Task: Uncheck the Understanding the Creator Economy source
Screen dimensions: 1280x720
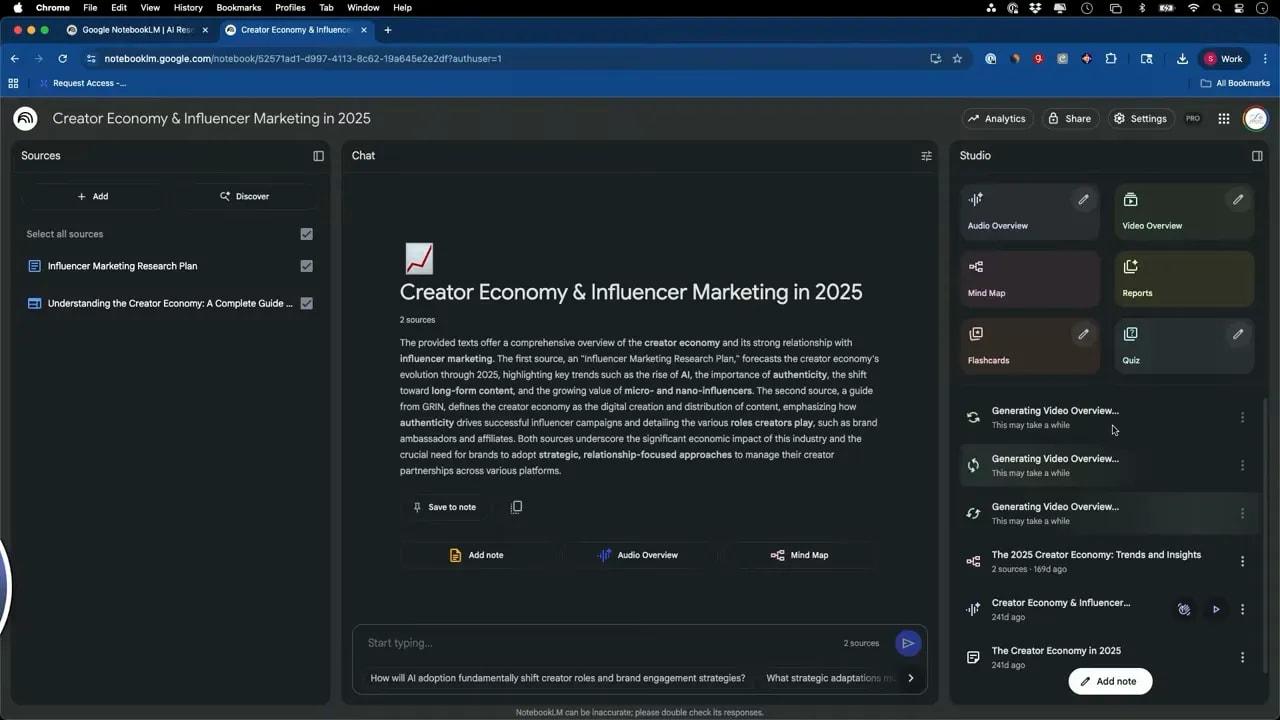Action: point(307,303)
